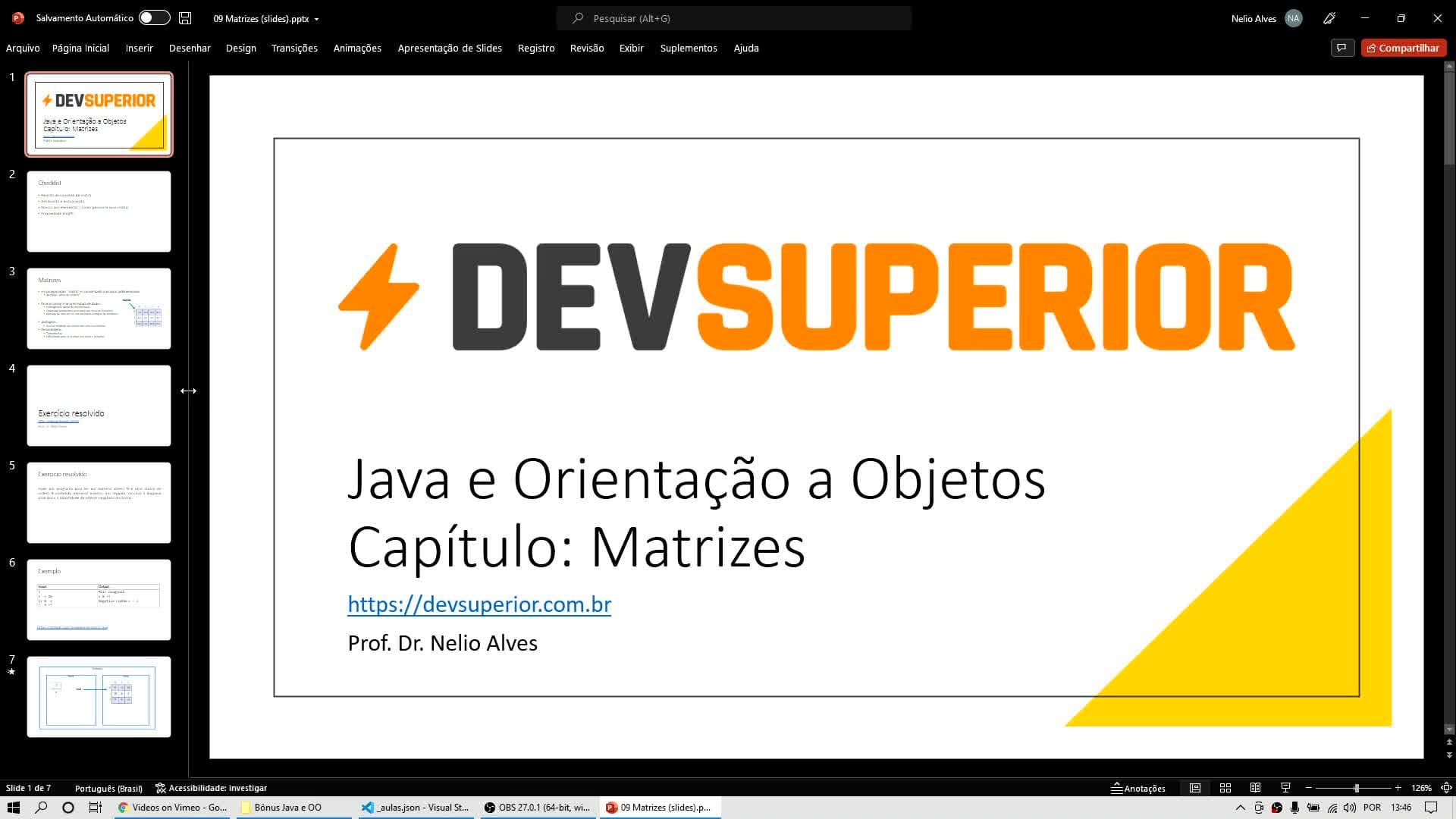Select slide 5 thumbnail
This screenshot has width=1456, height=819.
click(x=99, y=503)
